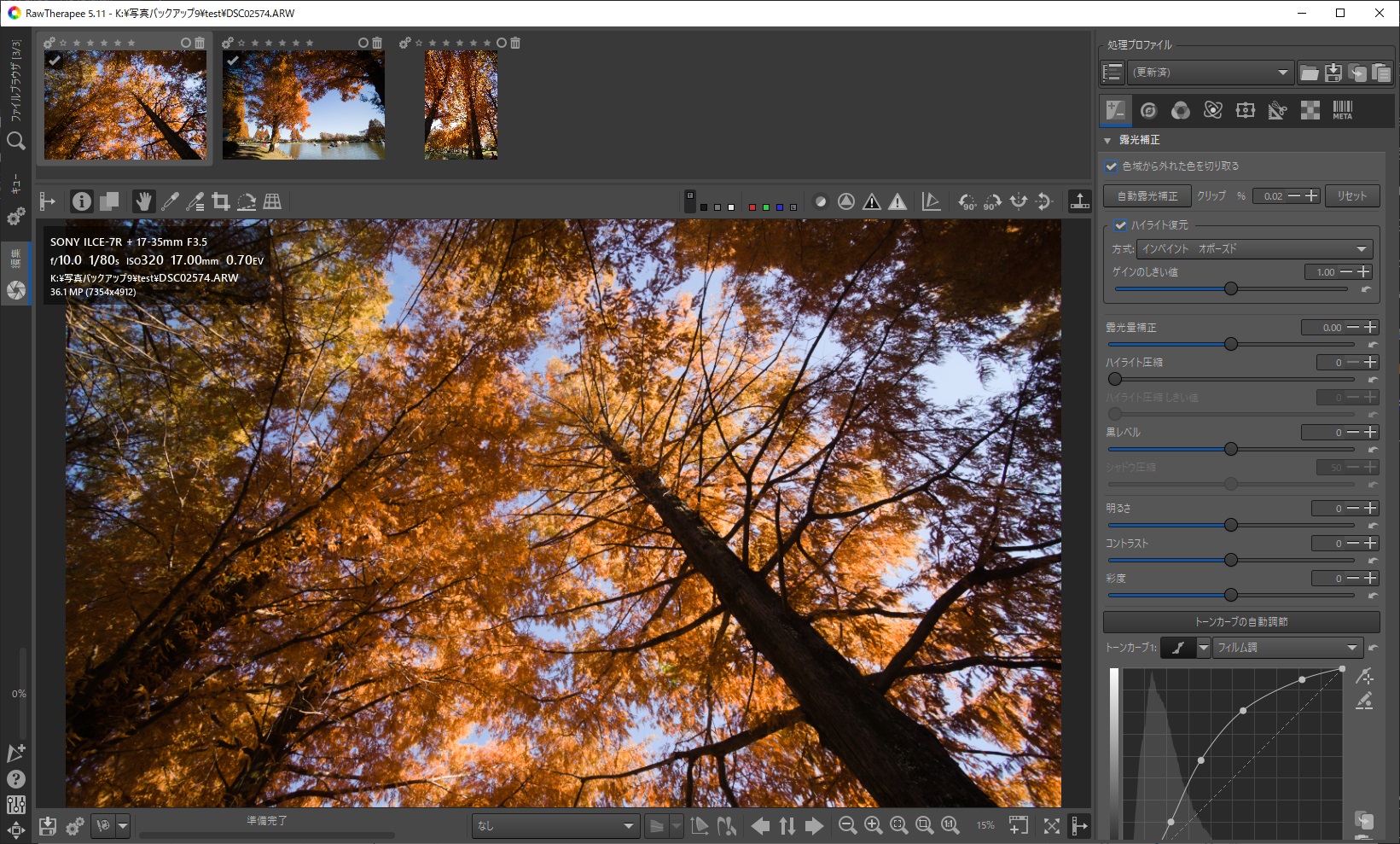Toggle the image info overlay icon
This screenshot has height=844, width=1400.
pyautogui.click(x=81, y=201)
